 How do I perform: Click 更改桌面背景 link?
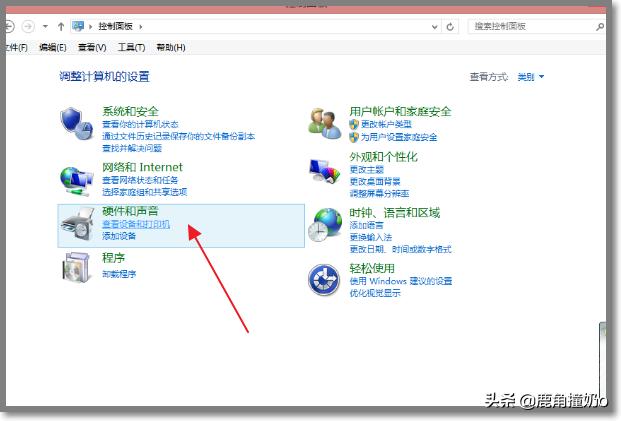[x=375, y=181]
